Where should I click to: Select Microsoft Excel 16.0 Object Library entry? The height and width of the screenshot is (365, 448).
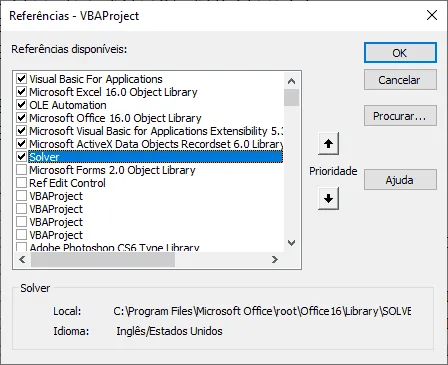click(113, 92)
